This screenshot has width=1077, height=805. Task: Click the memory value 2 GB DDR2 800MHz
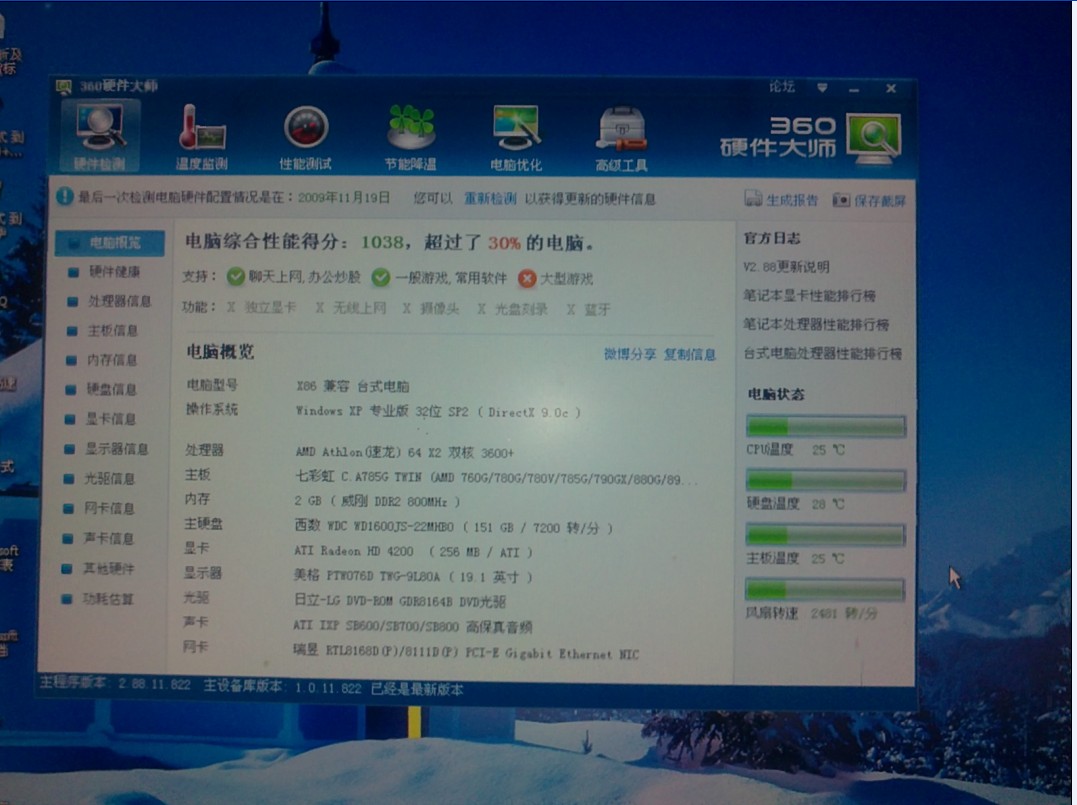point(377,501)
